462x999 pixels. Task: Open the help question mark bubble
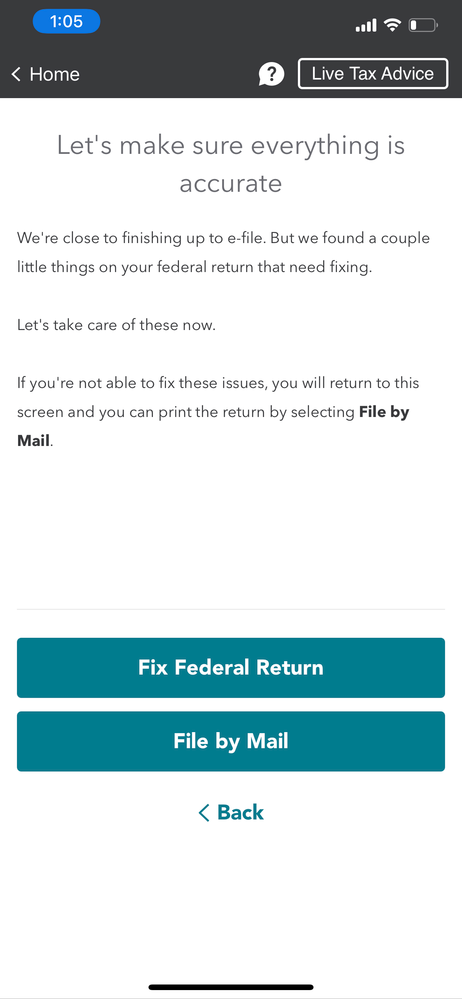pyautogui.click(x=271, y=75)
